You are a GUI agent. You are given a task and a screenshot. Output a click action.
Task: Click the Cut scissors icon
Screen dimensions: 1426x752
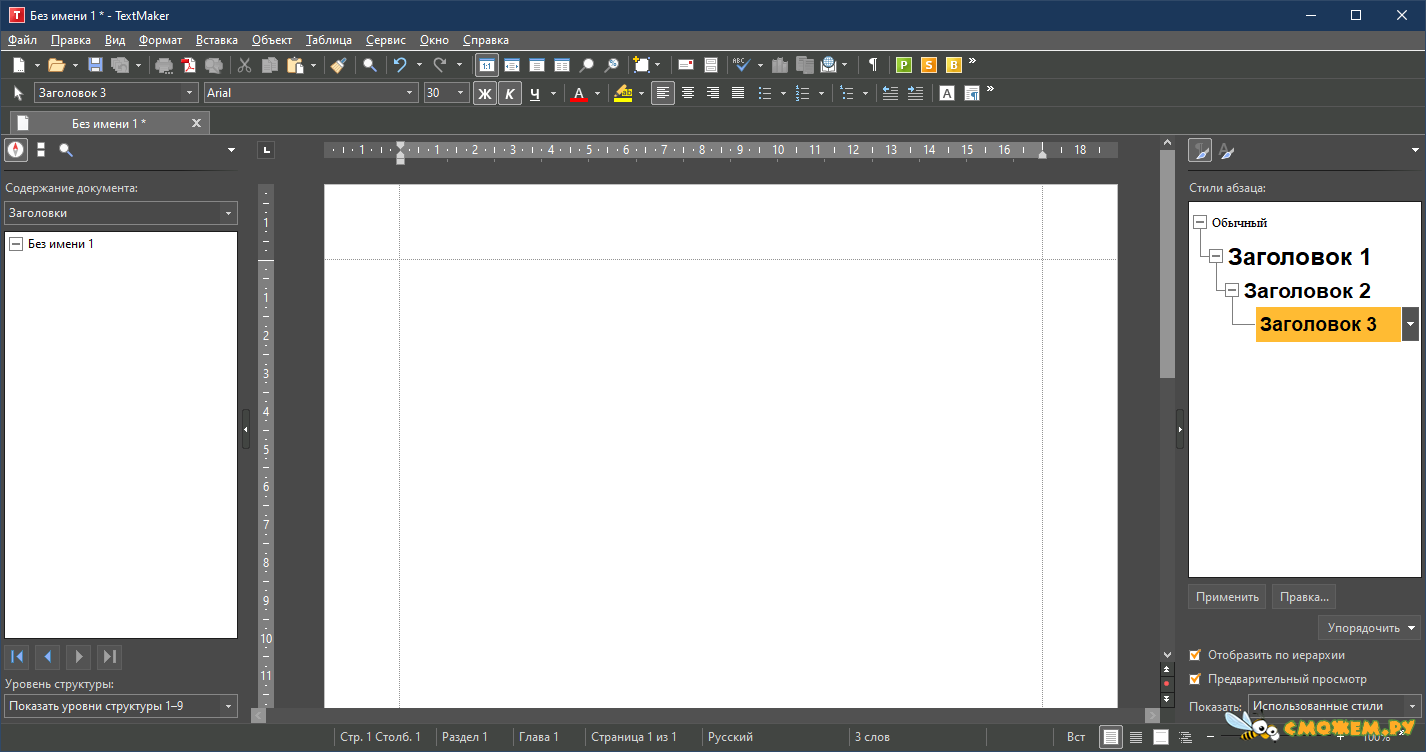[x=244, y=65]
